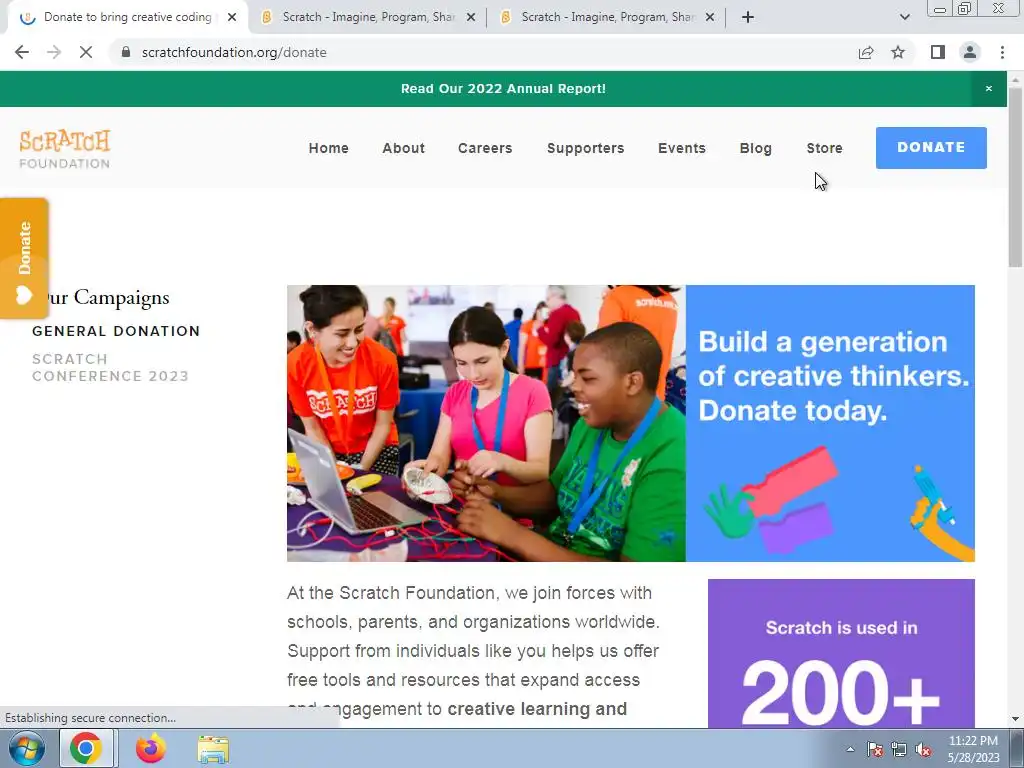Show hidden tray icons arrow

[850, 749]
